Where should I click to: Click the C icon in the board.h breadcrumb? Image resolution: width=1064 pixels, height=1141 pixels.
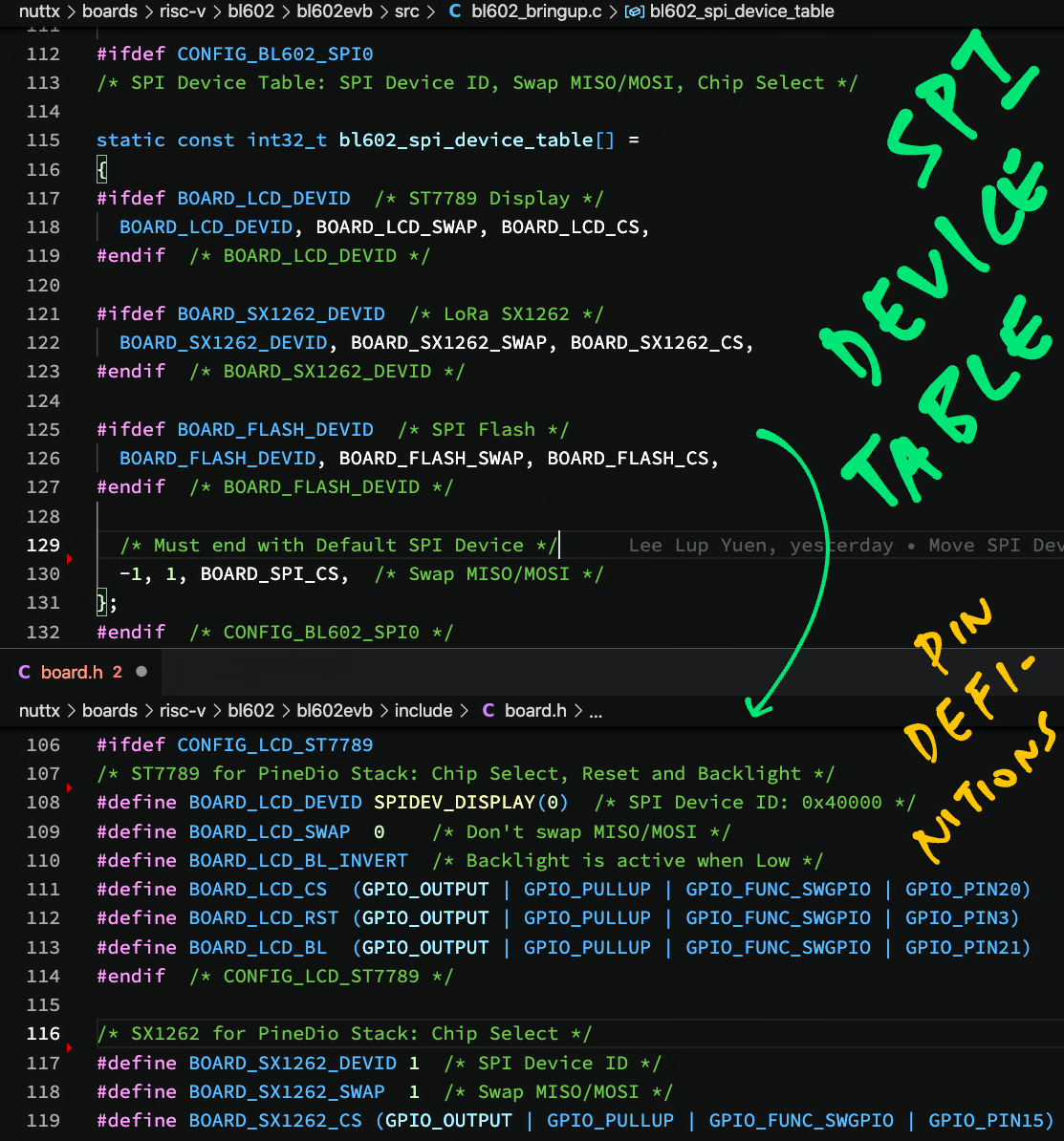click(x=488, y=710)
